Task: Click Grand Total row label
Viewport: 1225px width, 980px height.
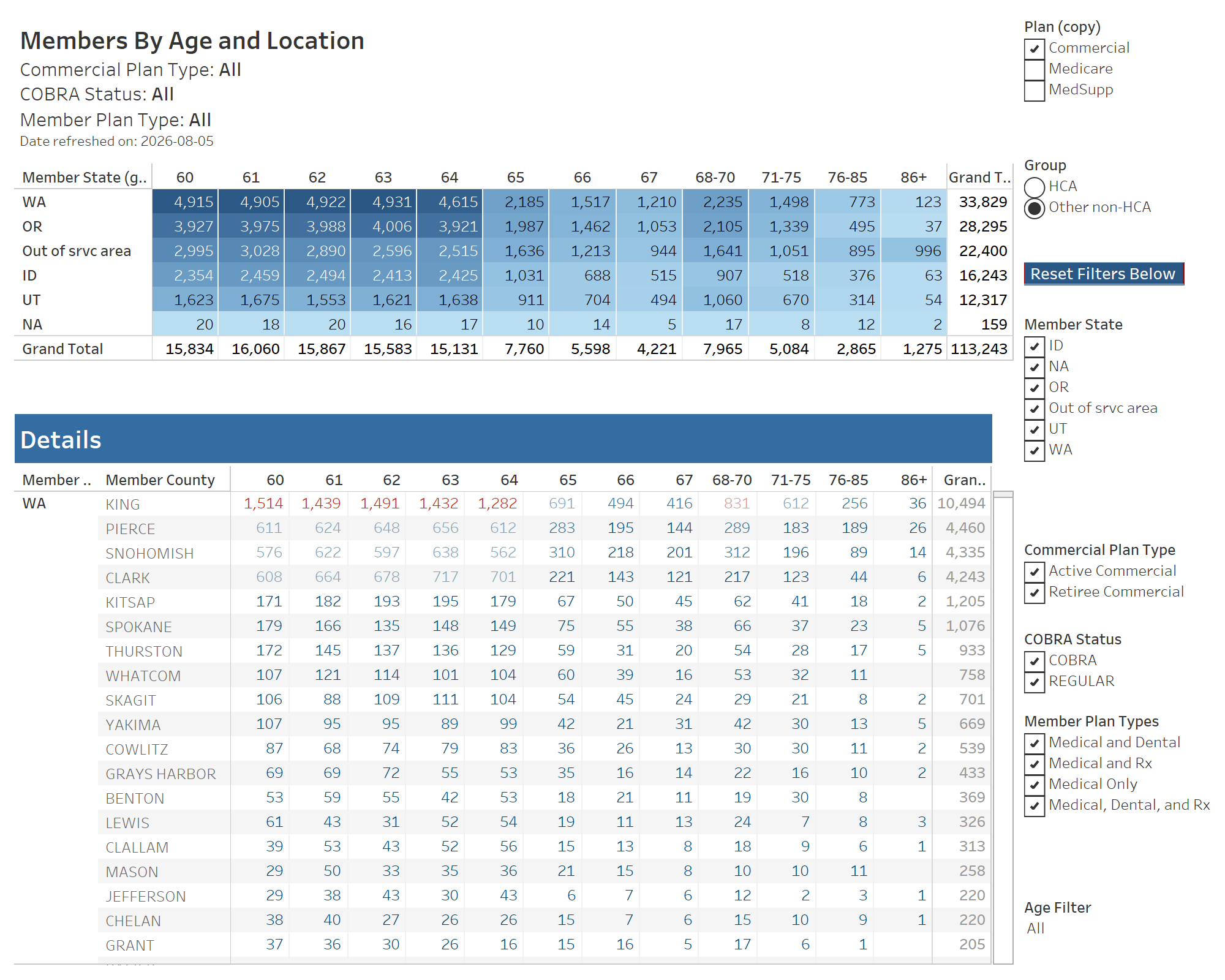Action: pyautogui.click(x=62, y=349)
